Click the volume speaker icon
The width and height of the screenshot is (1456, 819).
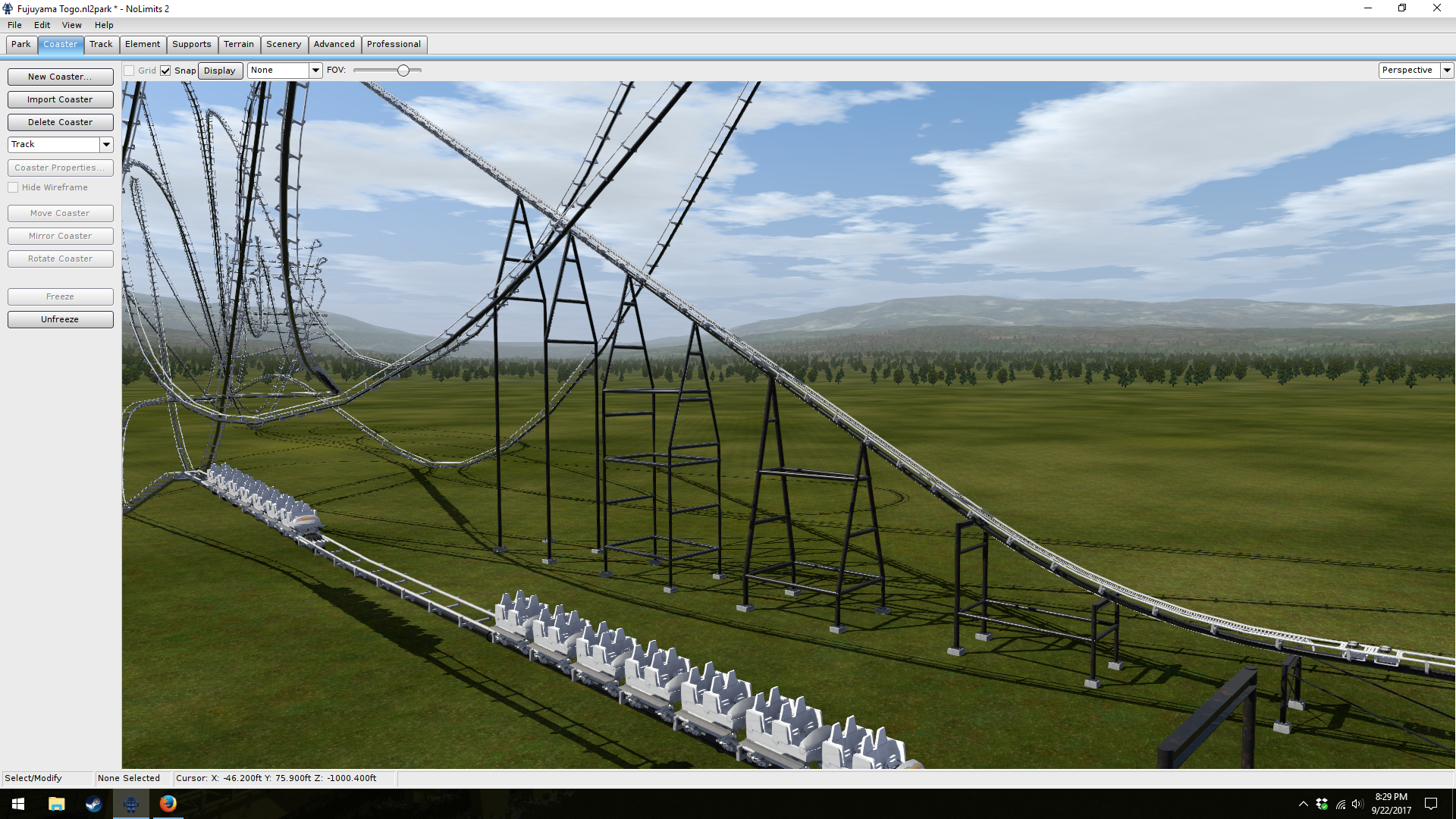1357,804
